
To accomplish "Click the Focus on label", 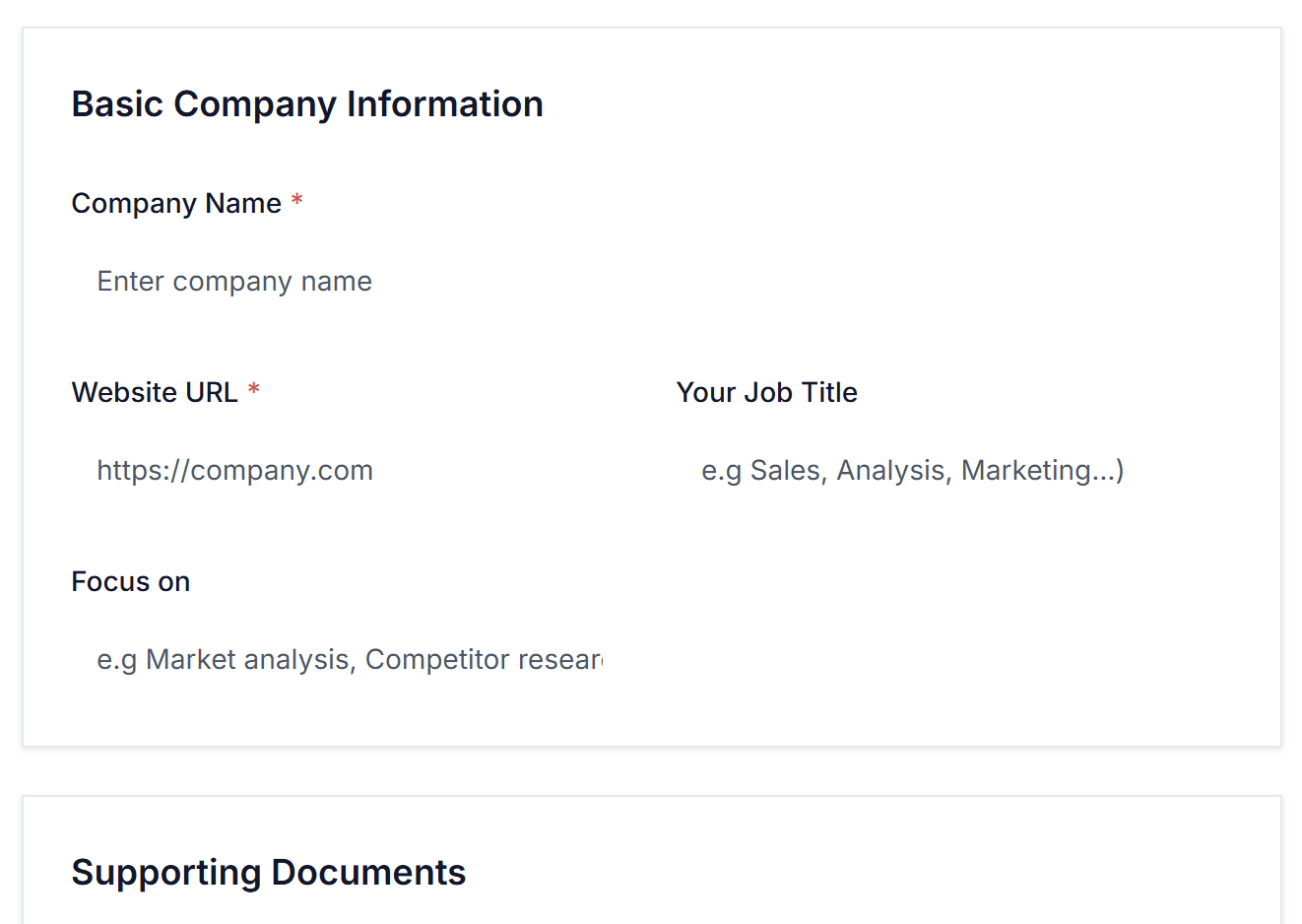I will (130, 581).
